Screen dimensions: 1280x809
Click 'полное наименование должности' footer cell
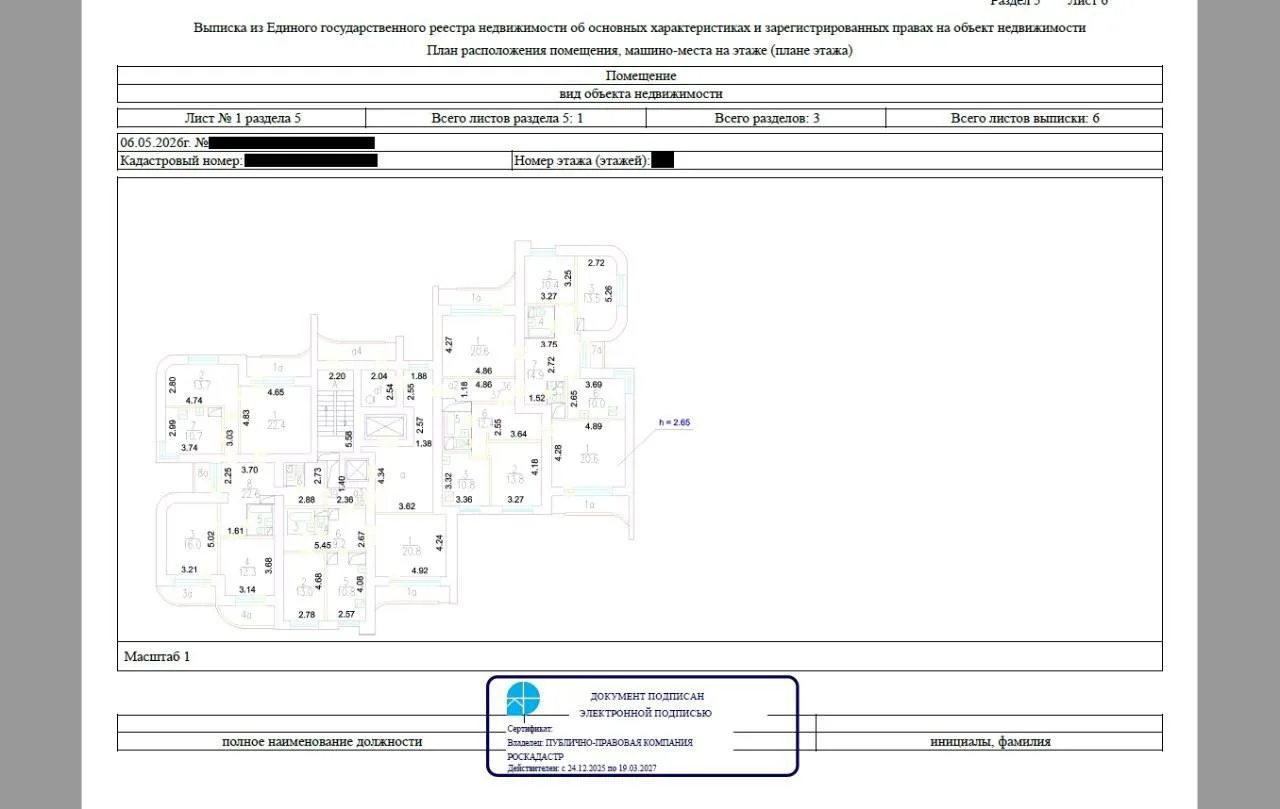coord(322,742)
